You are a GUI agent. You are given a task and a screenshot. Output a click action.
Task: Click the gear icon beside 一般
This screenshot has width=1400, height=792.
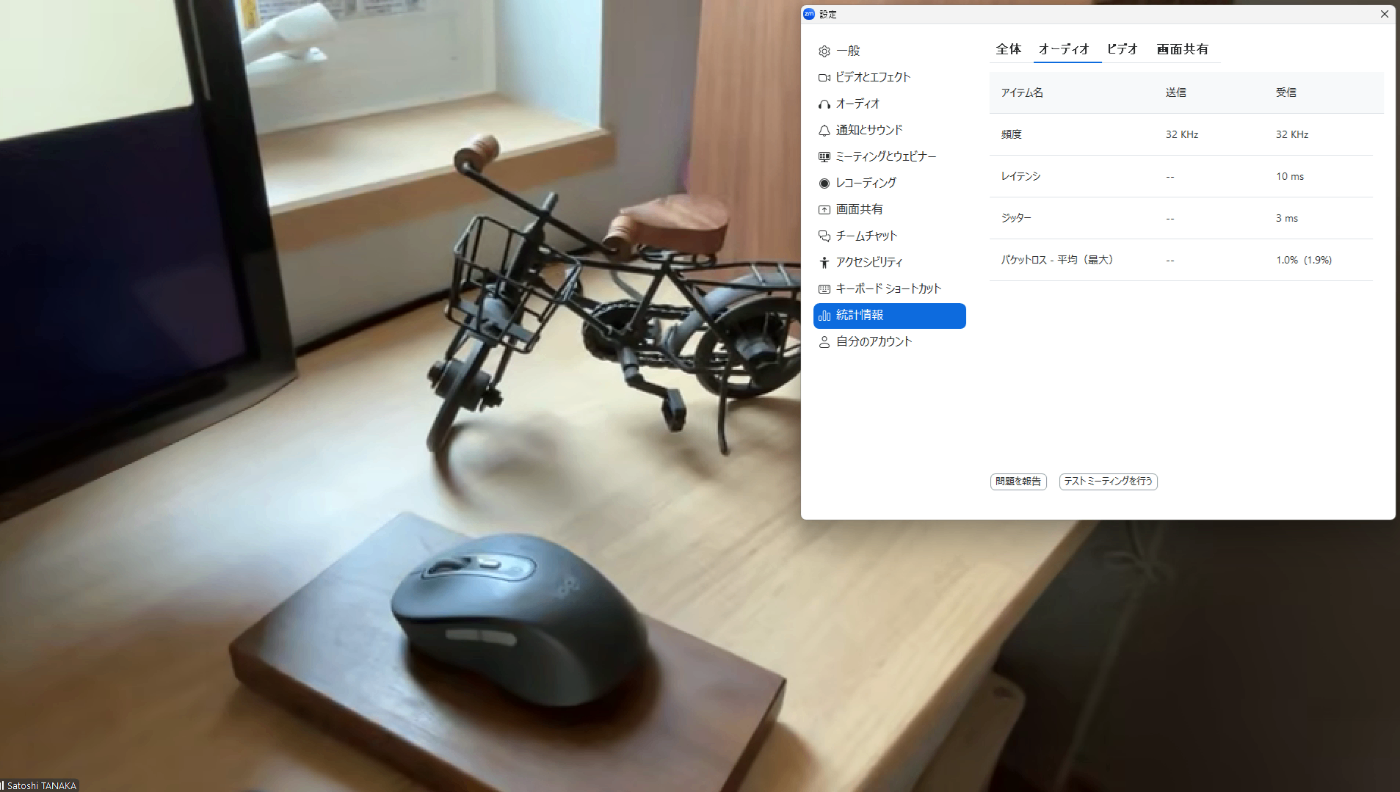(x=824, y=51)
